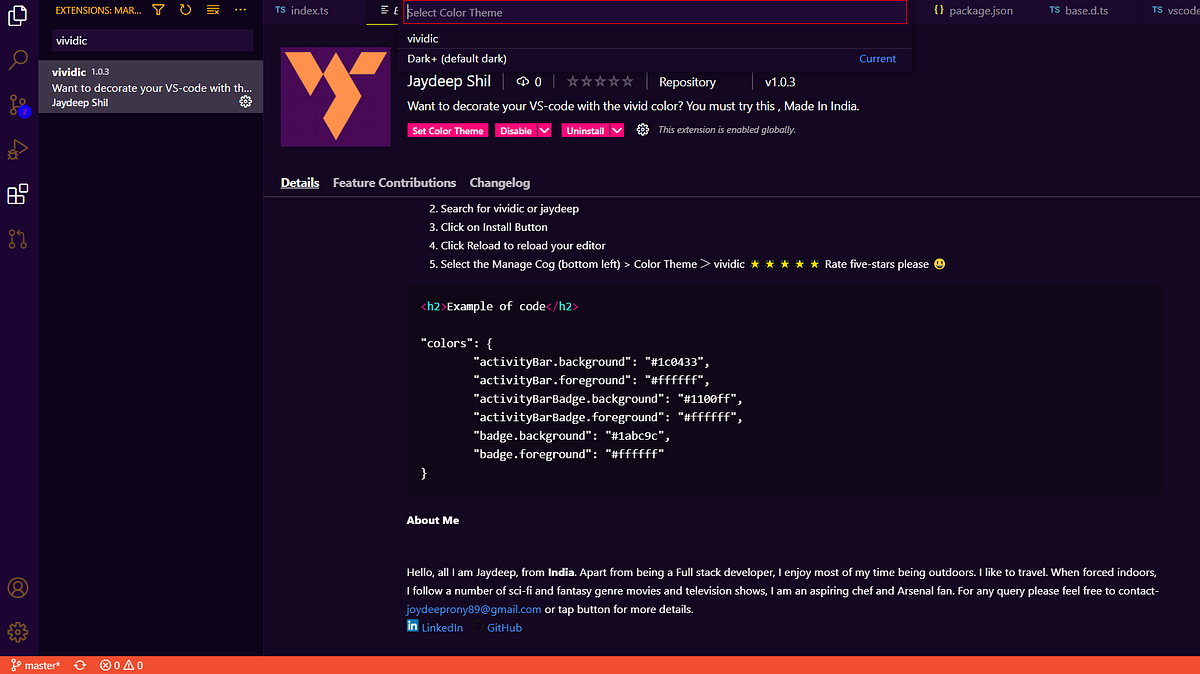
Task: Click the Select Color Theme input field
Action: click(655, 12)
